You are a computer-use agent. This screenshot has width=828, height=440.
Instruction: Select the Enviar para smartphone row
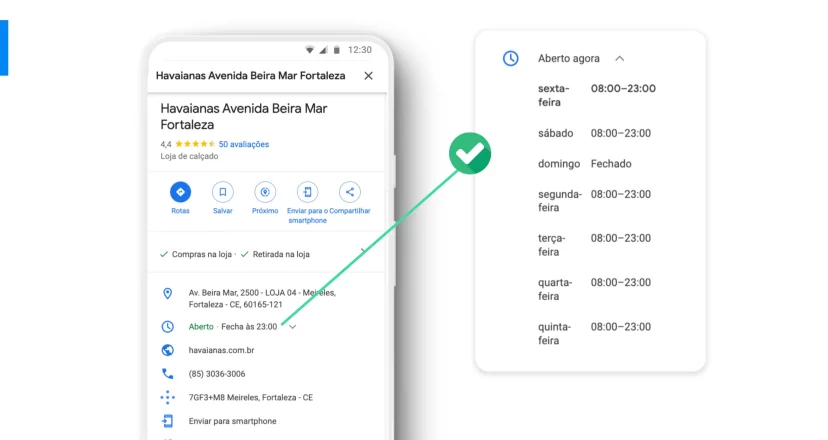click(267, 421)
